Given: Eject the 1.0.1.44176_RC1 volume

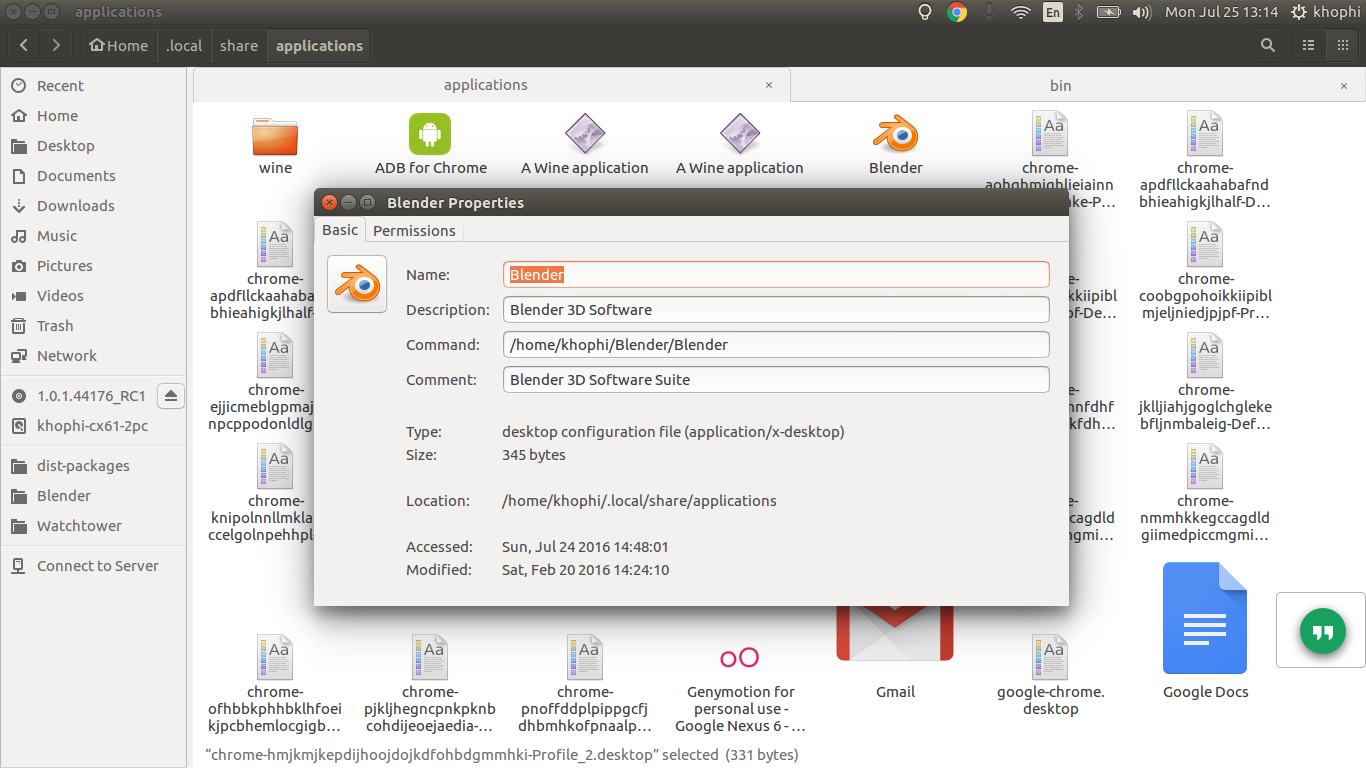Looking at the screenshot, I should [170, 396].
